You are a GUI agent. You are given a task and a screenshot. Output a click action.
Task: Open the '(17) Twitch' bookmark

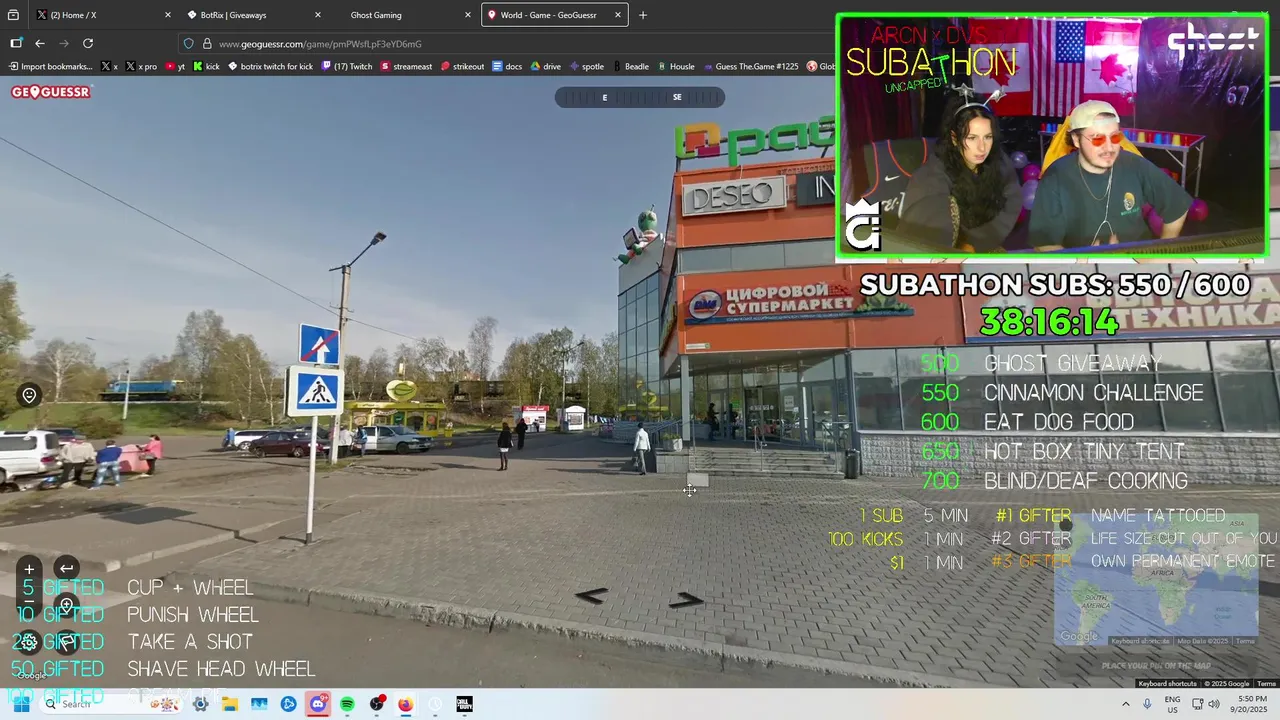[x=347, y=67]
